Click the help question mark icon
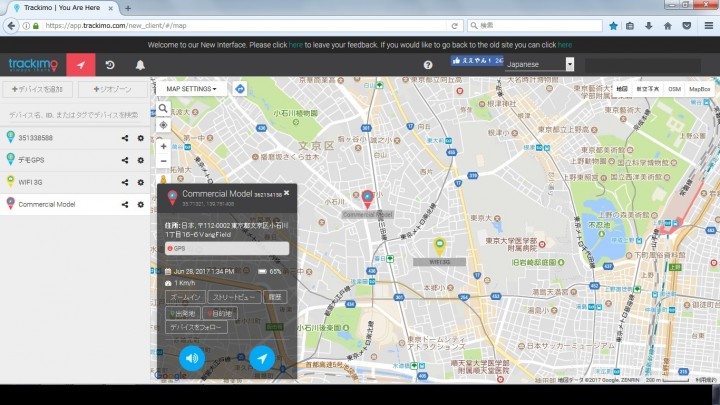This screenshot has height=405, width=720. [428, 65]
